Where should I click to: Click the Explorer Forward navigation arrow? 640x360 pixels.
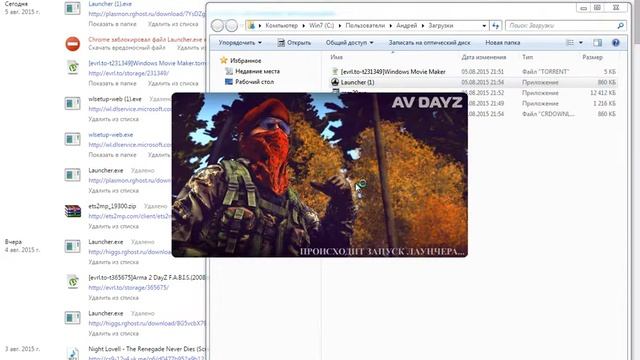click(231, 25)
